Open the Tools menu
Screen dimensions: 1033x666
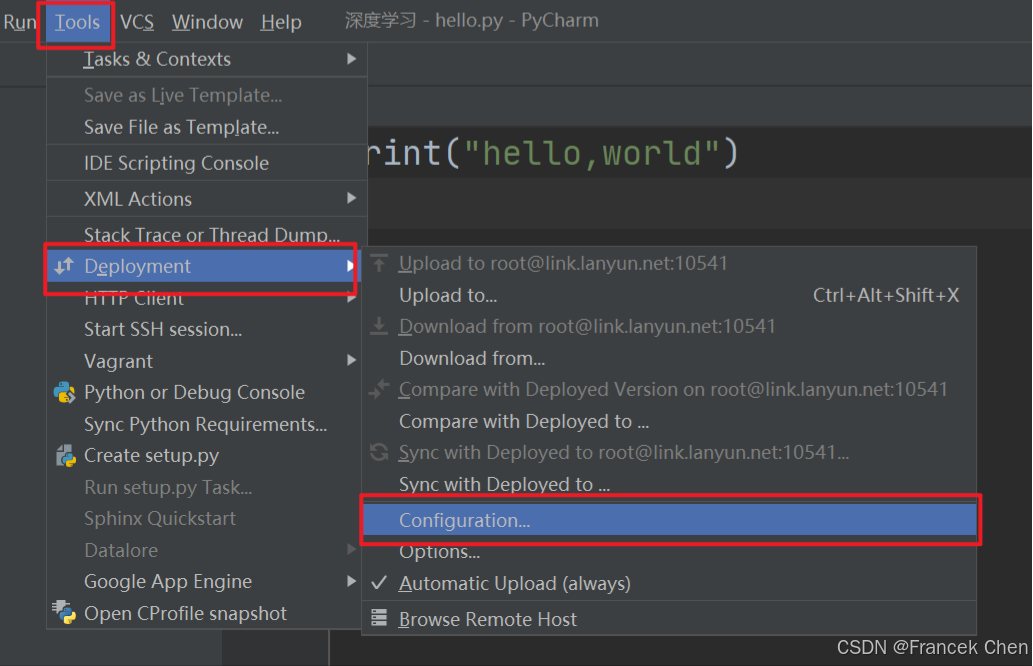pyautogui.click(x=76, y=22)
